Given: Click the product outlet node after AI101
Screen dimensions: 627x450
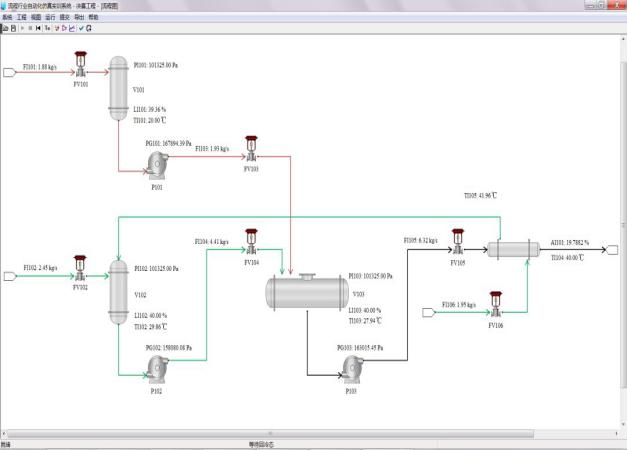Looking at the screenshot, I should (613, 250).
